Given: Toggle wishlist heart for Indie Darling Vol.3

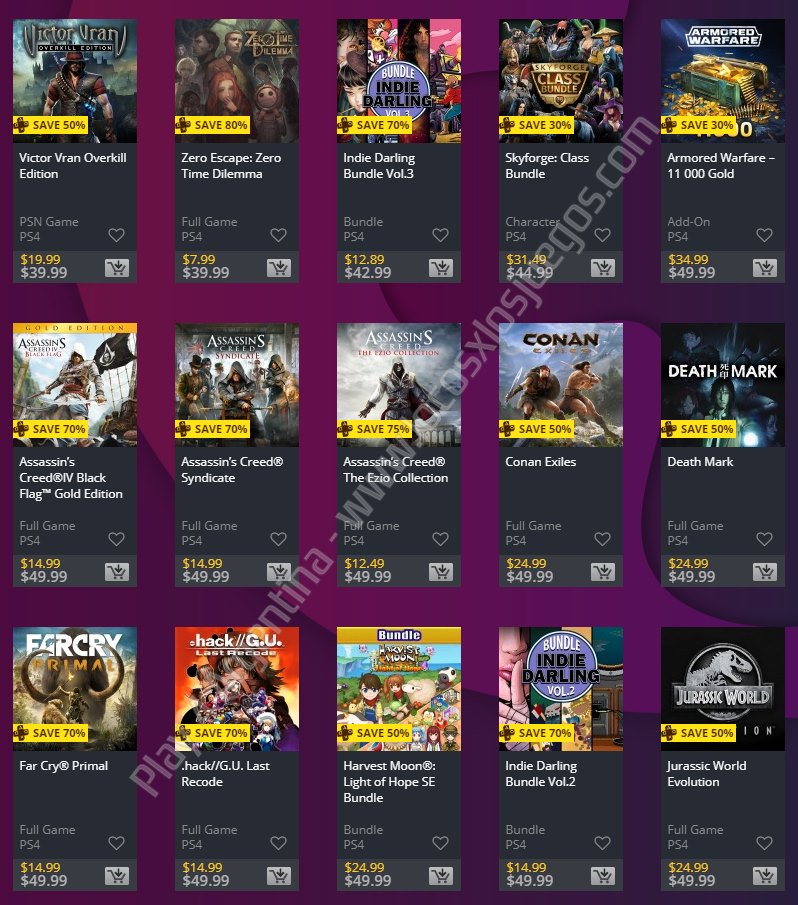Looking at the screenshot, I should click(x=440, y=235).
